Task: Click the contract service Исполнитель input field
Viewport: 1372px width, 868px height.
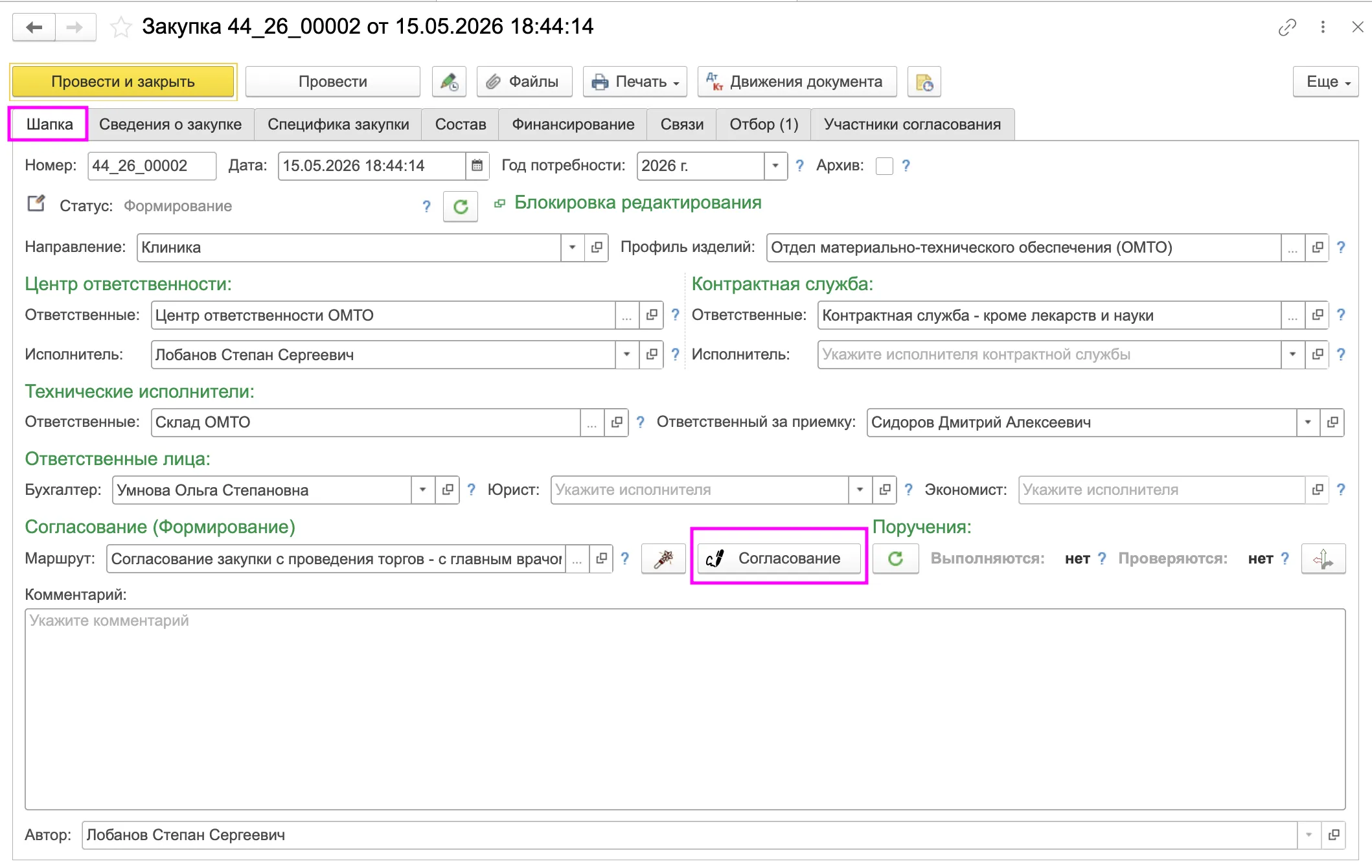Action: [1049, 354]
